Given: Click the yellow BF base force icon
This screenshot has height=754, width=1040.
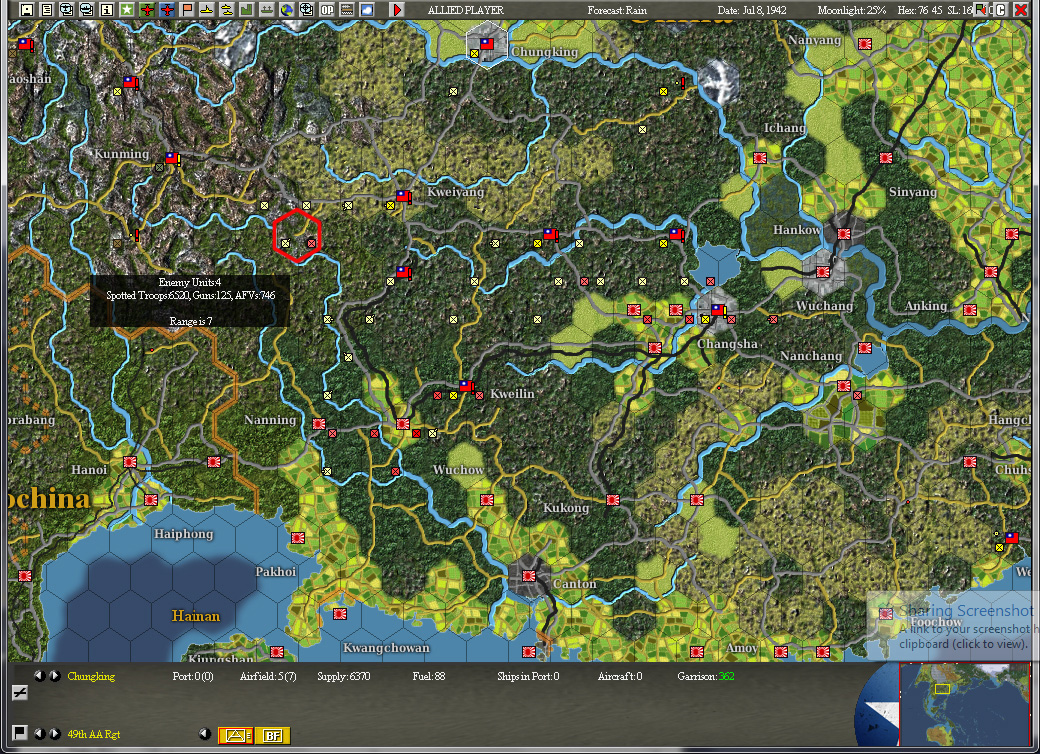Looking at the screenshot, I should pyautogui.click(x=273, y=735).
